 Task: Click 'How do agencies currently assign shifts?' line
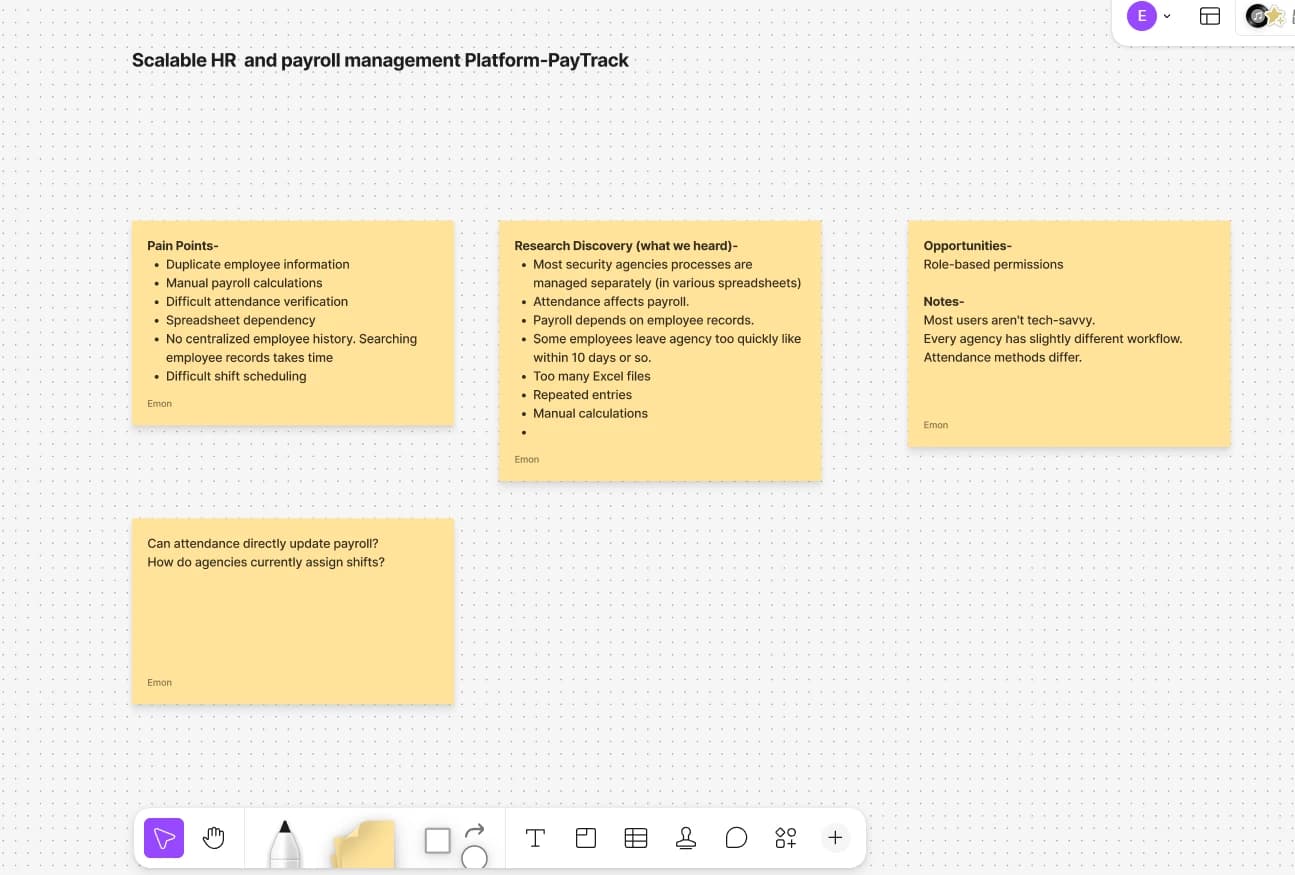(266, 563)
